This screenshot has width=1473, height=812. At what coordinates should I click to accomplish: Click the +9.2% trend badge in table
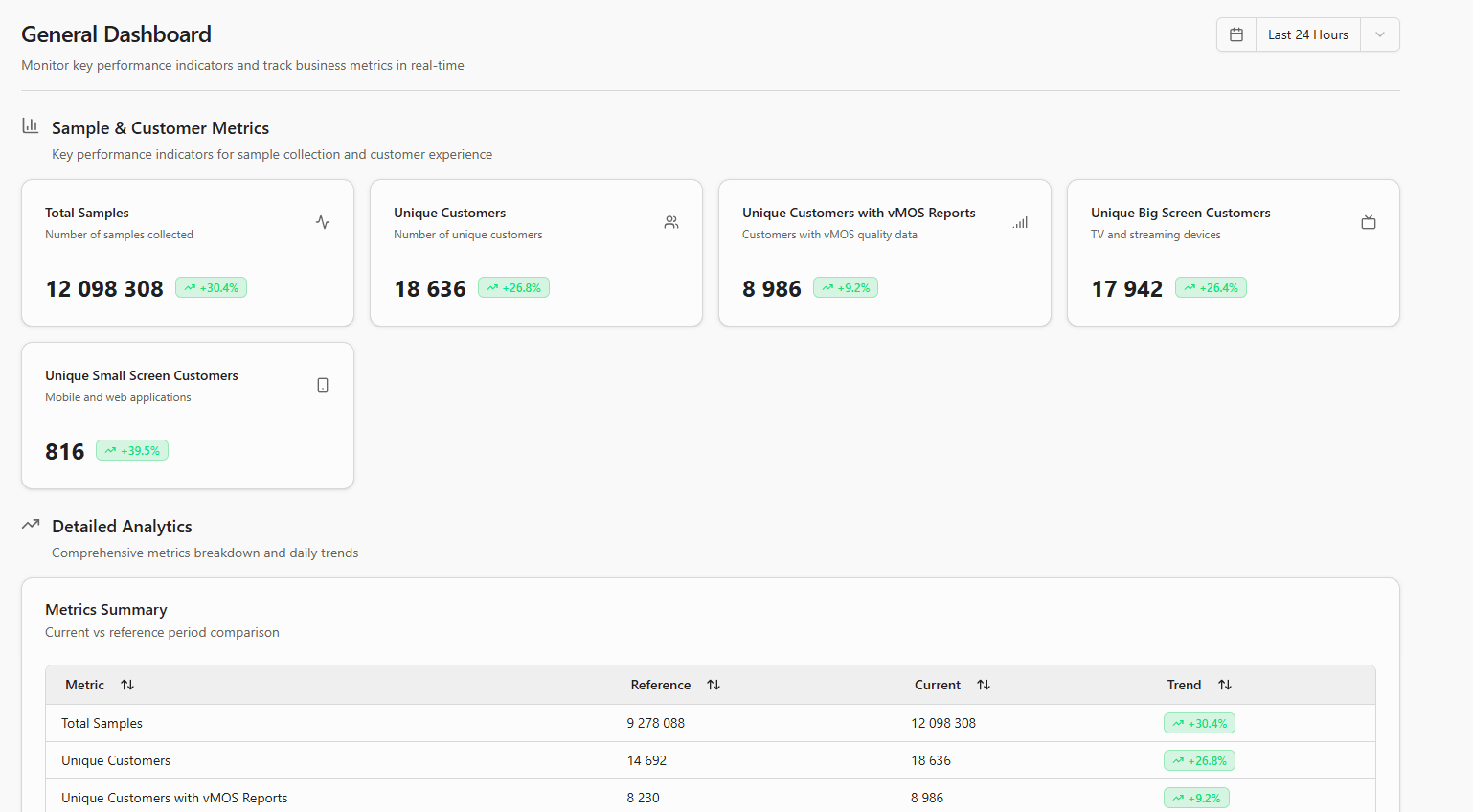(x=1196, y=798)
